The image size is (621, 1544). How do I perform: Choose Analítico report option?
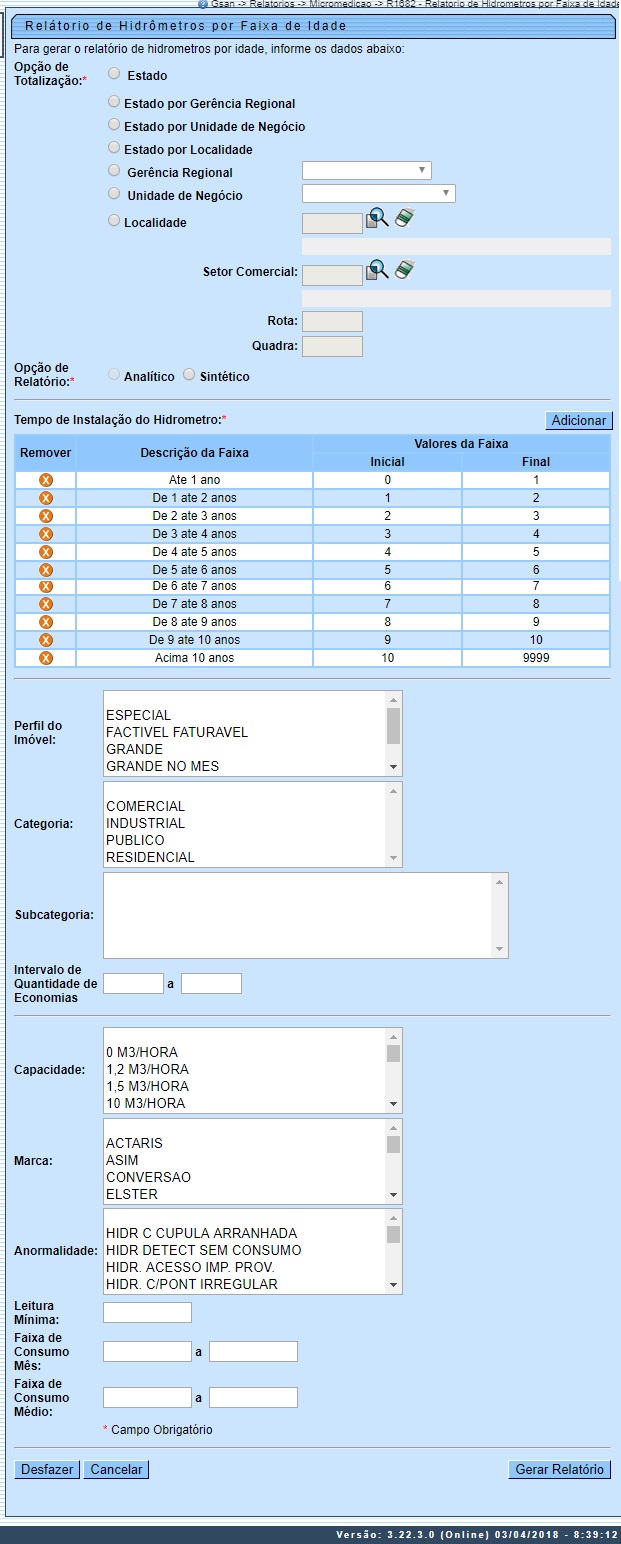click(114, 374)
